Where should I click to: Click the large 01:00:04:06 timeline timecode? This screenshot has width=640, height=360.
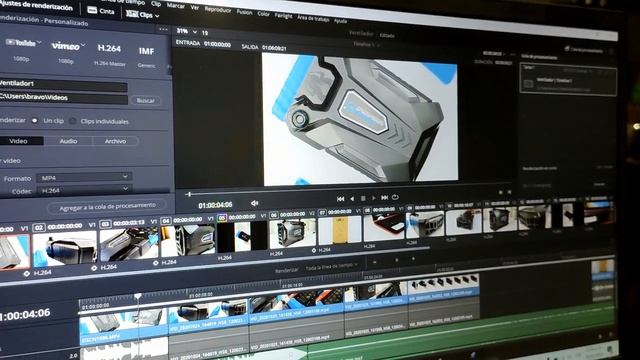click(25, 315)
